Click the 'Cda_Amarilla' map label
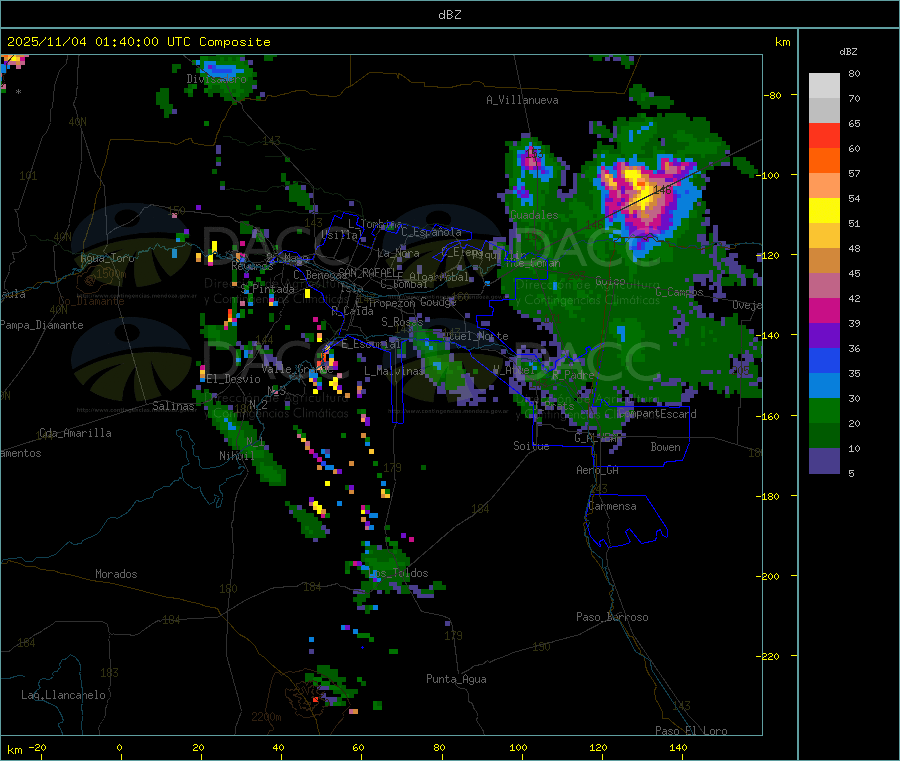Viewport: 900px width, 761px height. [75, 433]
